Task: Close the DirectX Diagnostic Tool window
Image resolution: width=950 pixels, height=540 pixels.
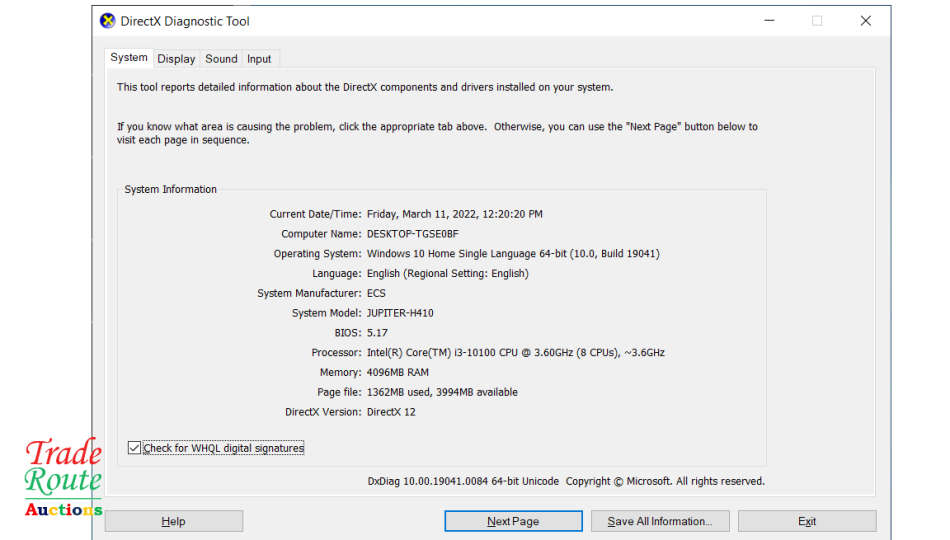Action: click(866, 21)
